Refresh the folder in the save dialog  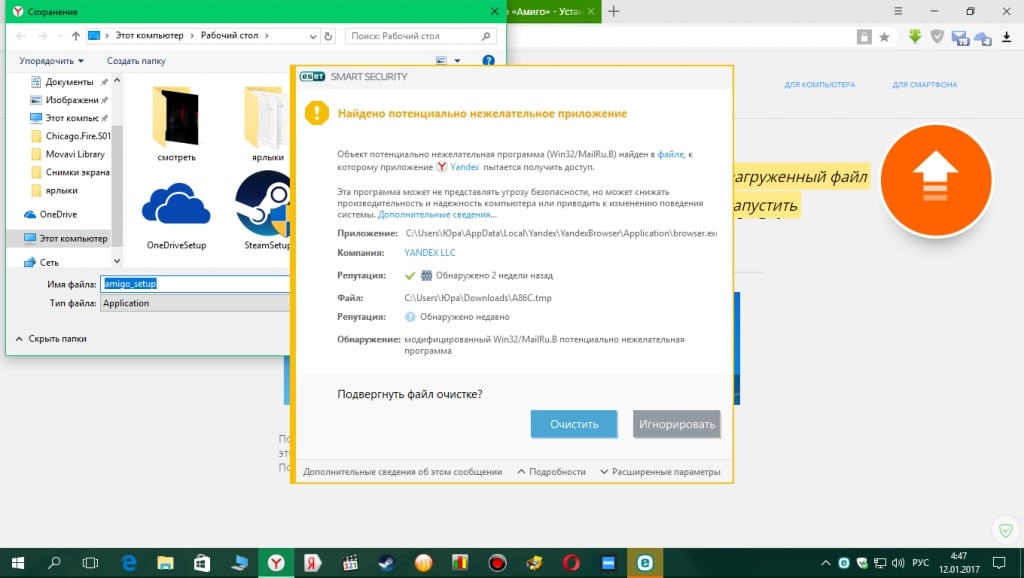pyautogui.click(x=328, y=36)
